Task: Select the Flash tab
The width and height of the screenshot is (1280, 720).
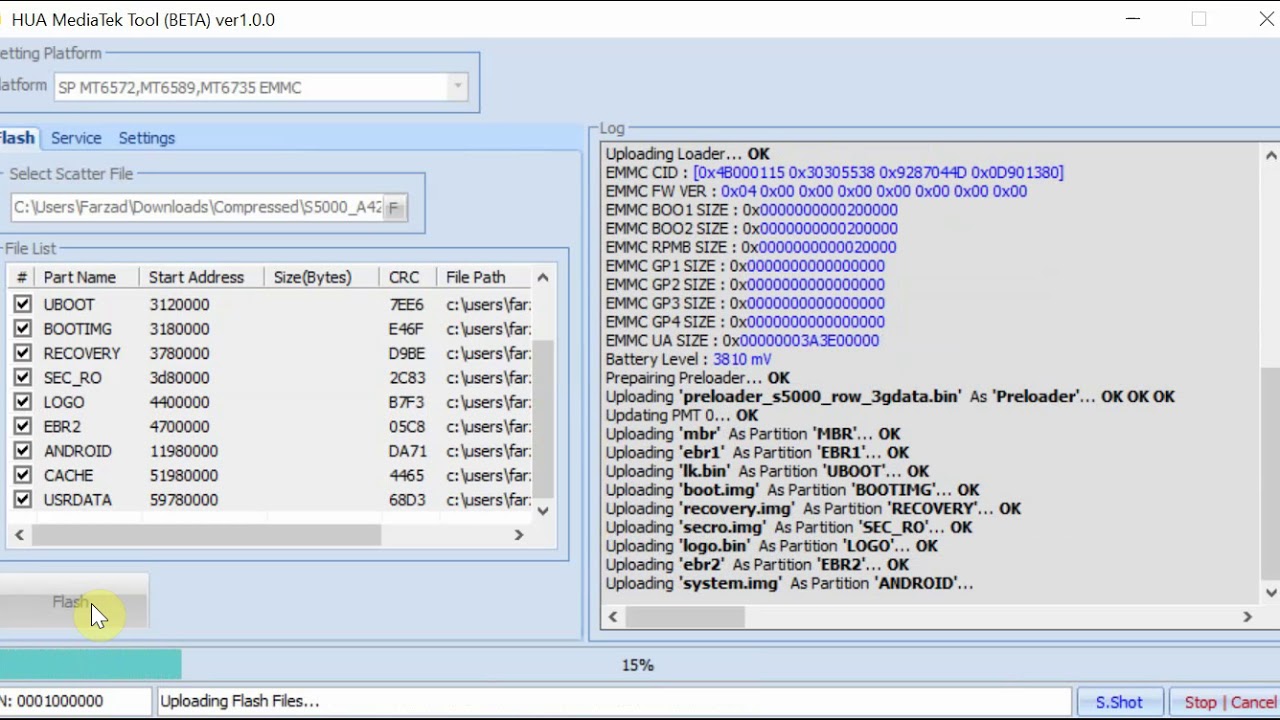Action: pos(17,138)
